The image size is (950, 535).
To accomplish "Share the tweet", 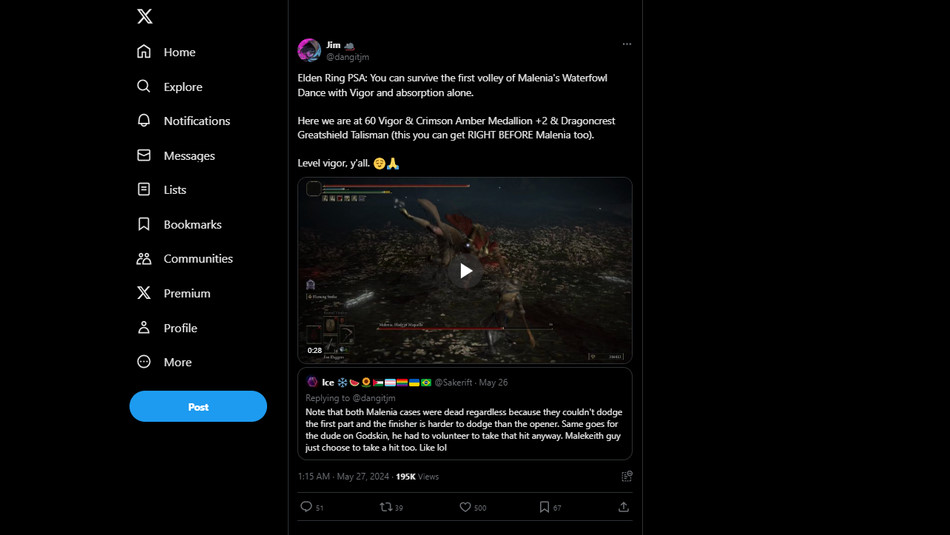I will 623,507.
